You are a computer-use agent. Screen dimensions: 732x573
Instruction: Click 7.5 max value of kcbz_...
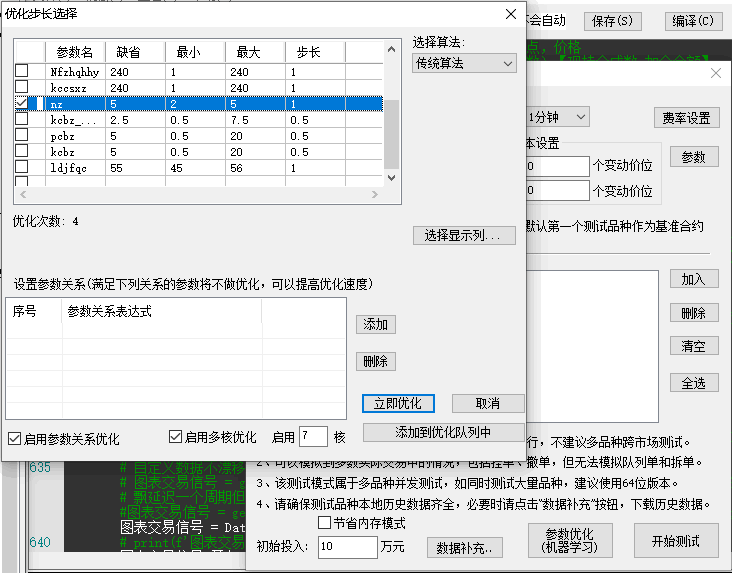pos(239,120)
